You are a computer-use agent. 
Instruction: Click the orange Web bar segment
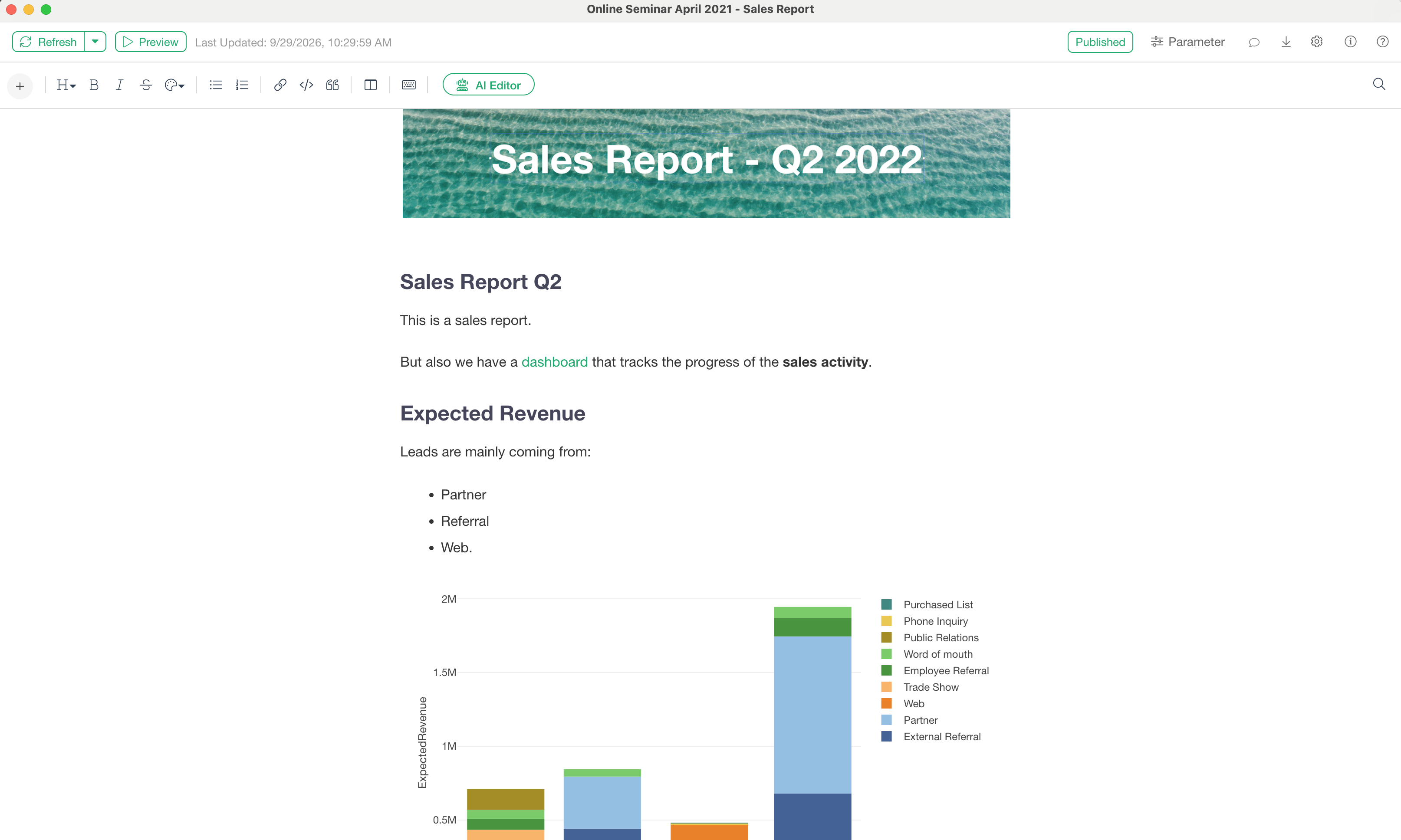tap(709, 832)
